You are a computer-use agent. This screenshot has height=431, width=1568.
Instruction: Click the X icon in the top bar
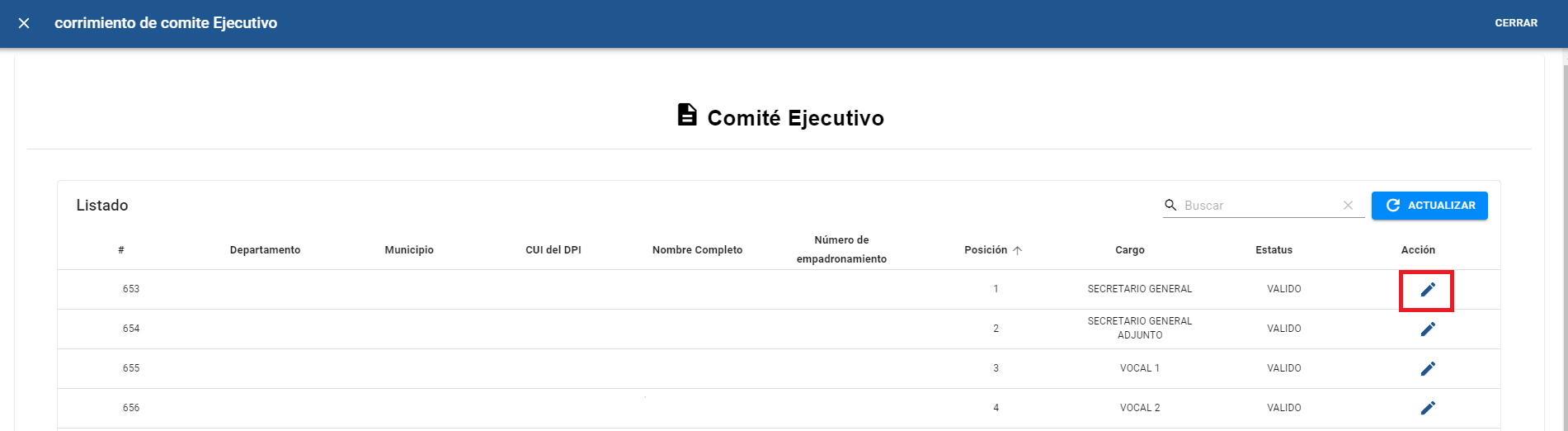24,23
